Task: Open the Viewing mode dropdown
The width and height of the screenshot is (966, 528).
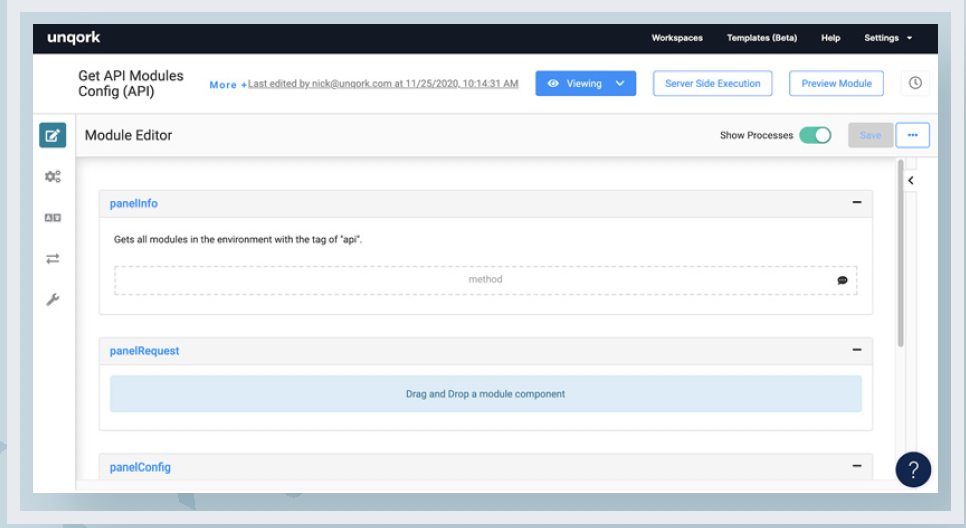Action: tap(585, 83)
